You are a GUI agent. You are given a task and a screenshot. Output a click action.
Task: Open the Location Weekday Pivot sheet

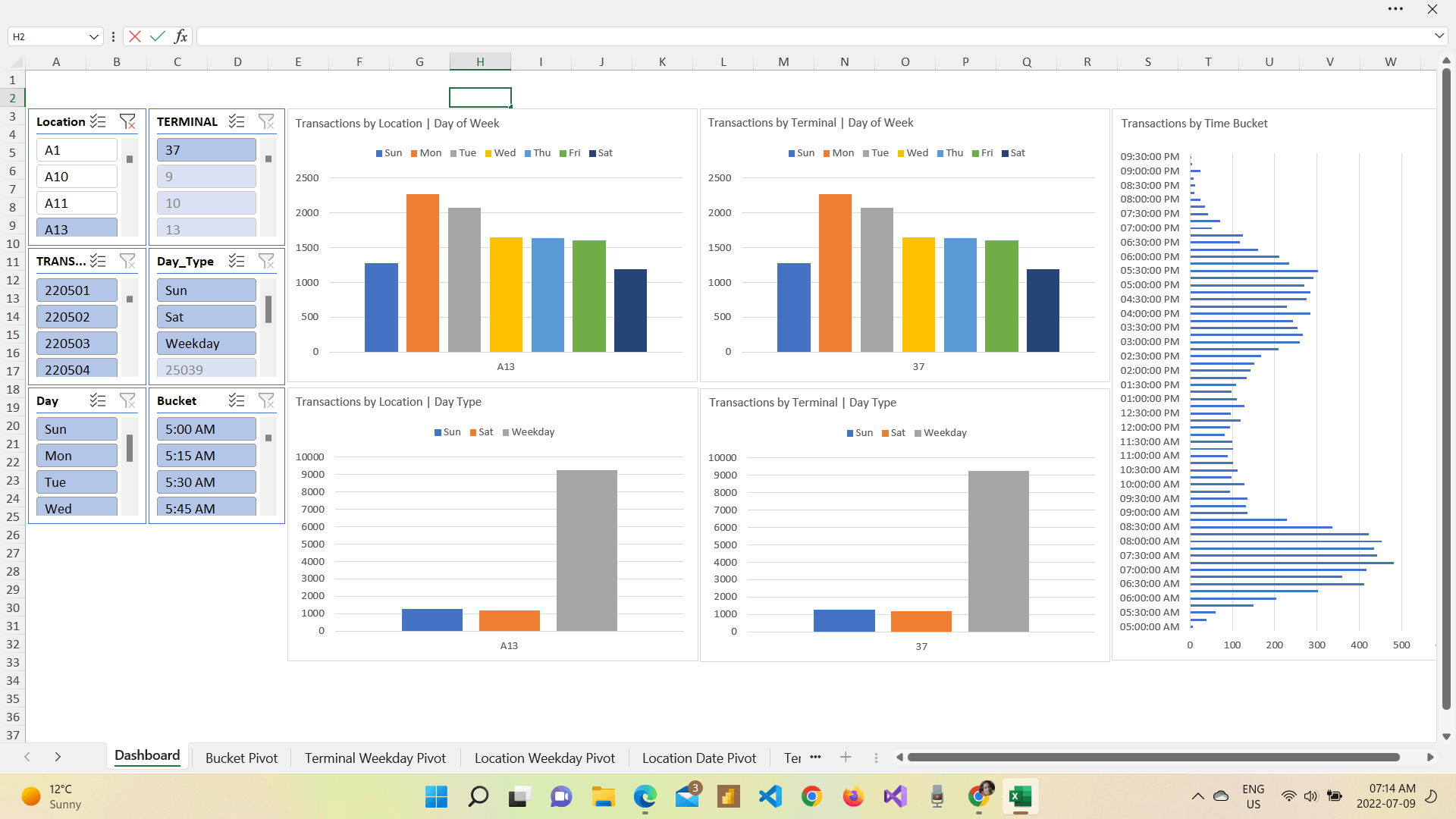click(544, 758)
